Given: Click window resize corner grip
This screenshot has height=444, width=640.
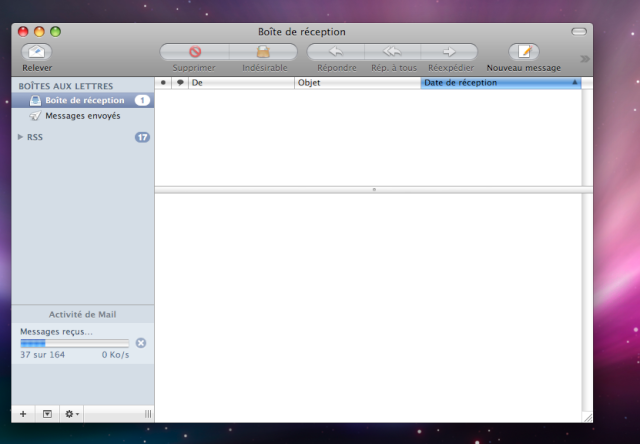Looking at the screenshot, I should tap(588, 417).
